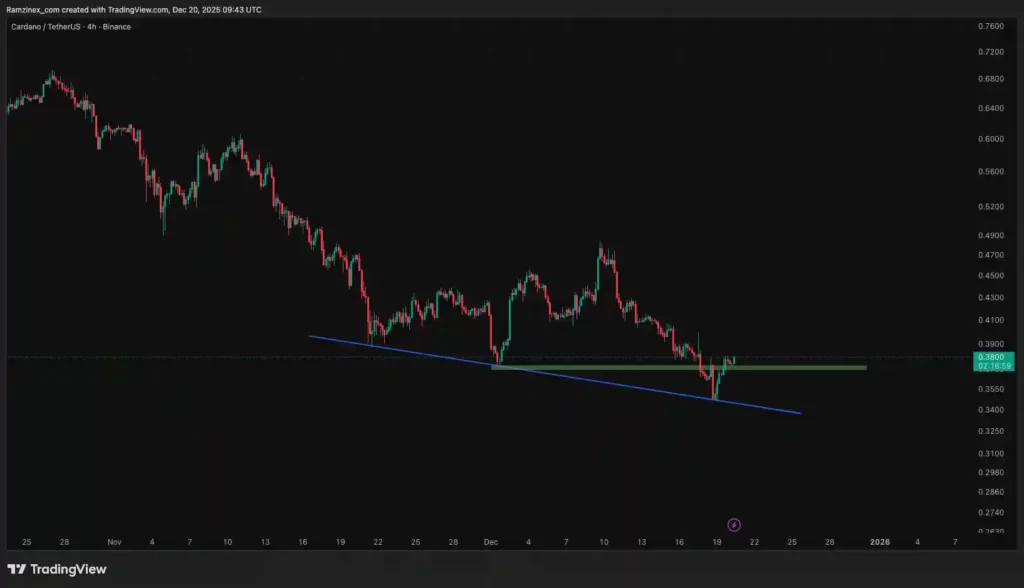Click the Dec label on time axis
Screen dimensions: 1024x588
[x=490, y=542]
